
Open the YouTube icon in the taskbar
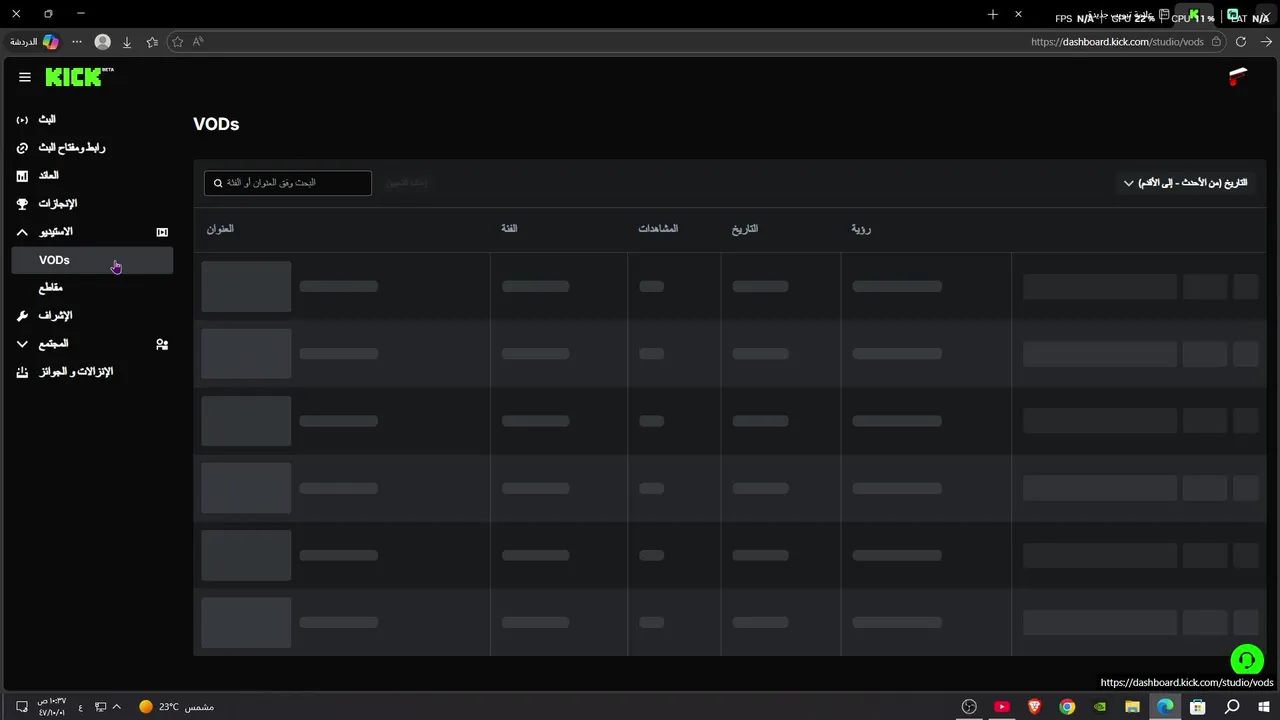pos(1002,707)
